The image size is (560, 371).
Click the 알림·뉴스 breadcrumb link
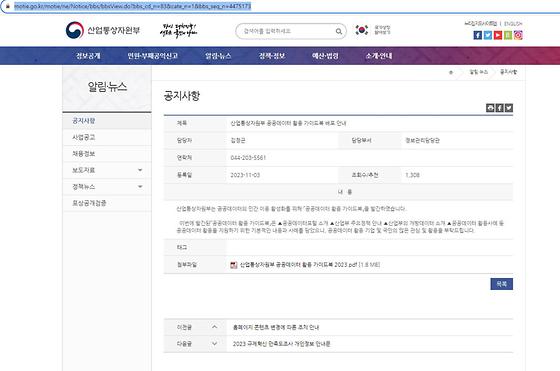point(479,72)
